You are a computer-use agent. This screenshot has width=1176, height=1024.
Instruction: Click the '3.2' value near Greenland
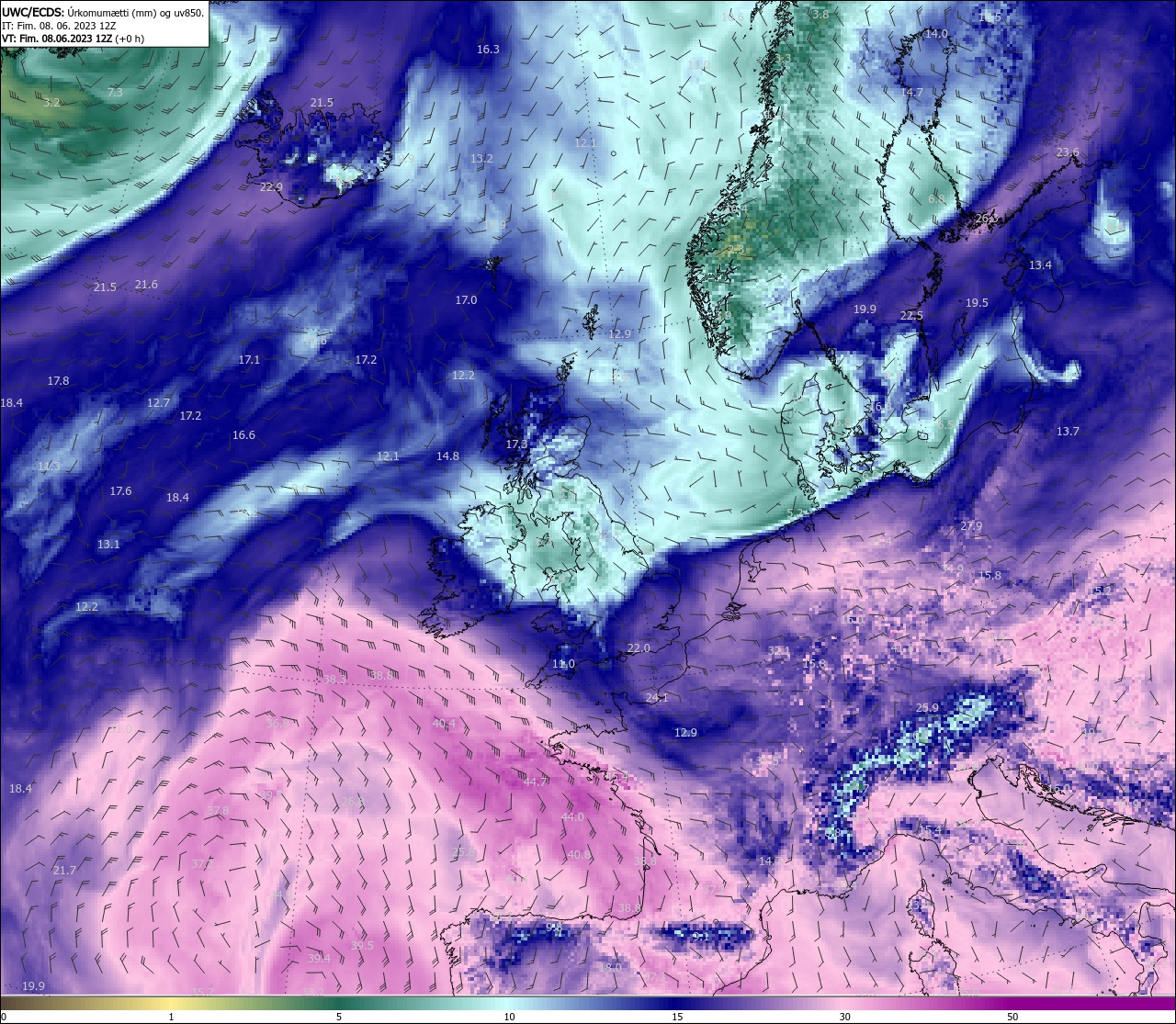[51, 102]
